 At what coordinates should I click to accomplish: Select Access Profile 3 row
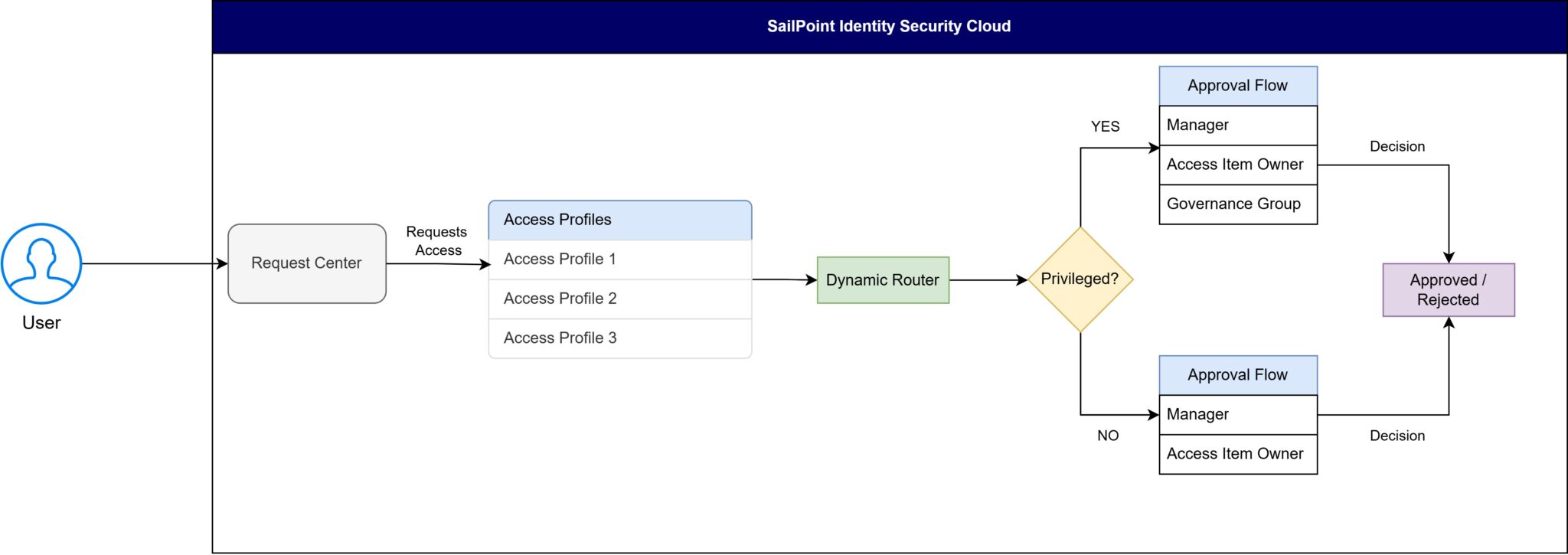[620, 338]
